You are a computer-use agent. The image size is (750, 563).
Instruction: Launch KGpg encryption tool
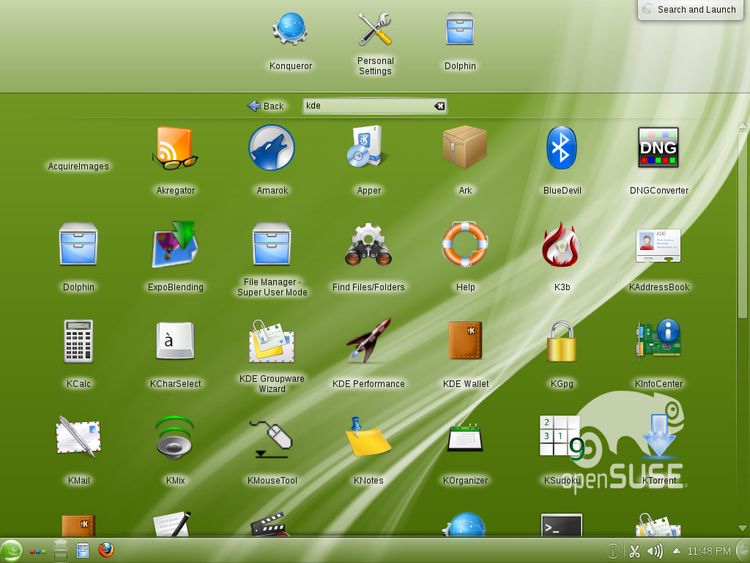(561, 343)
